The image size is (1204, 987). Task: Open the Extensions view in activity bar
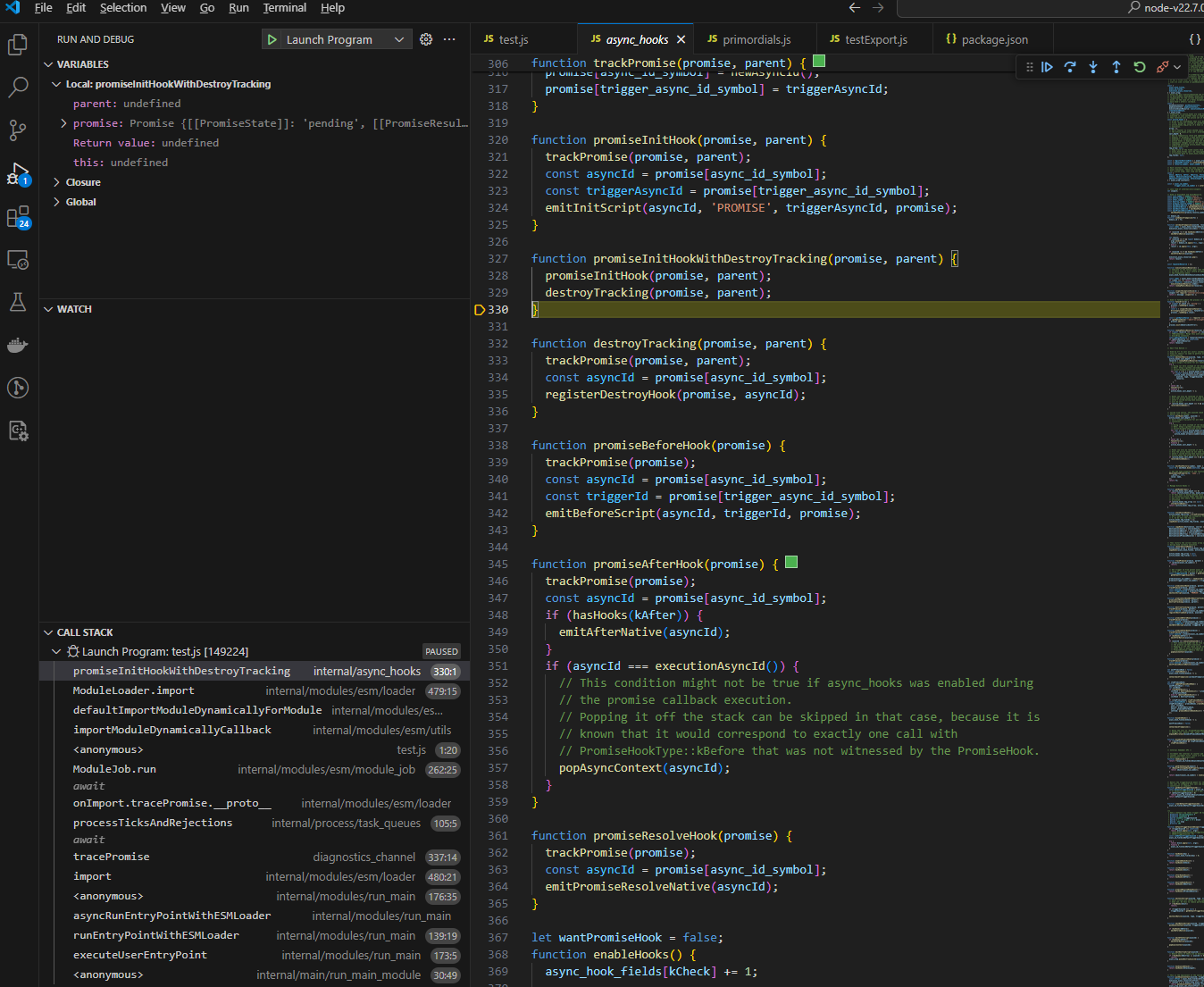coord(18,217)
